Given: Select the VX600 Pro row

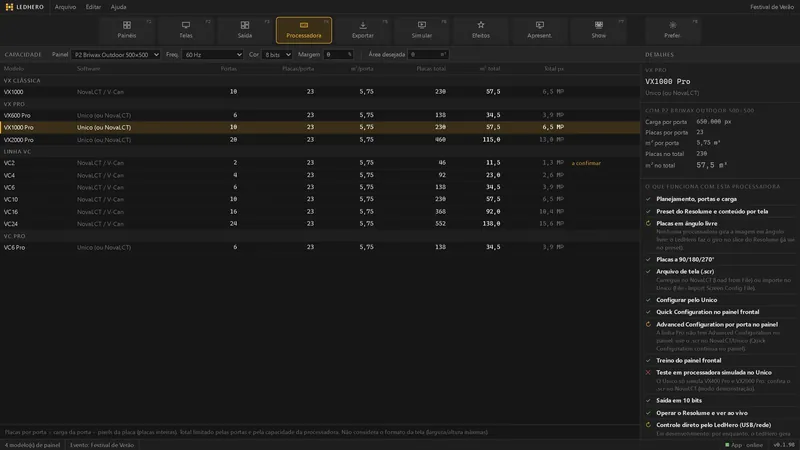Looking at the screenshot, I should (x=320, y=115).
